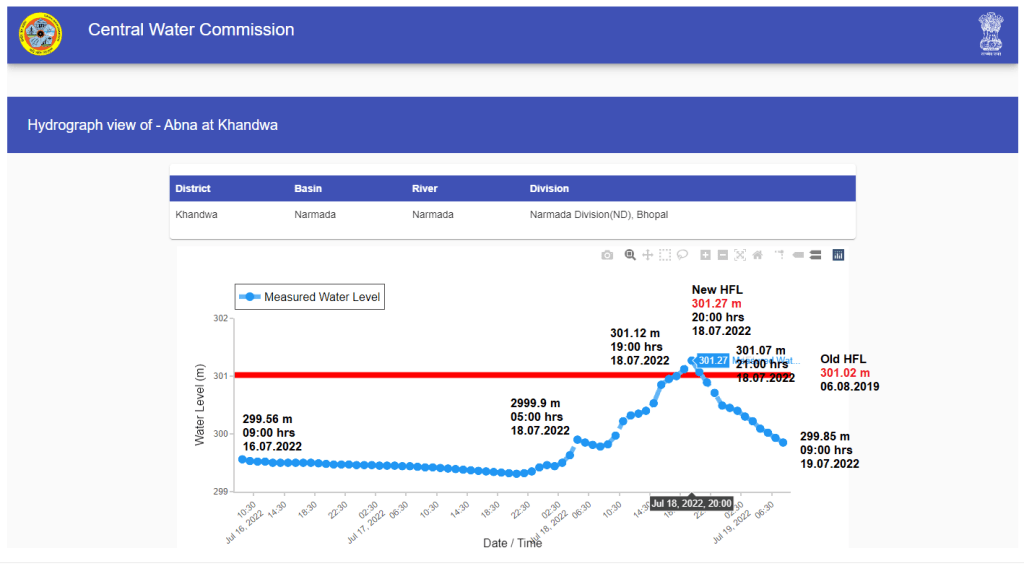The height and width of the screenshot is (566, 1024).
Task: Download plot as PNG camera icon
Action: 607,255
